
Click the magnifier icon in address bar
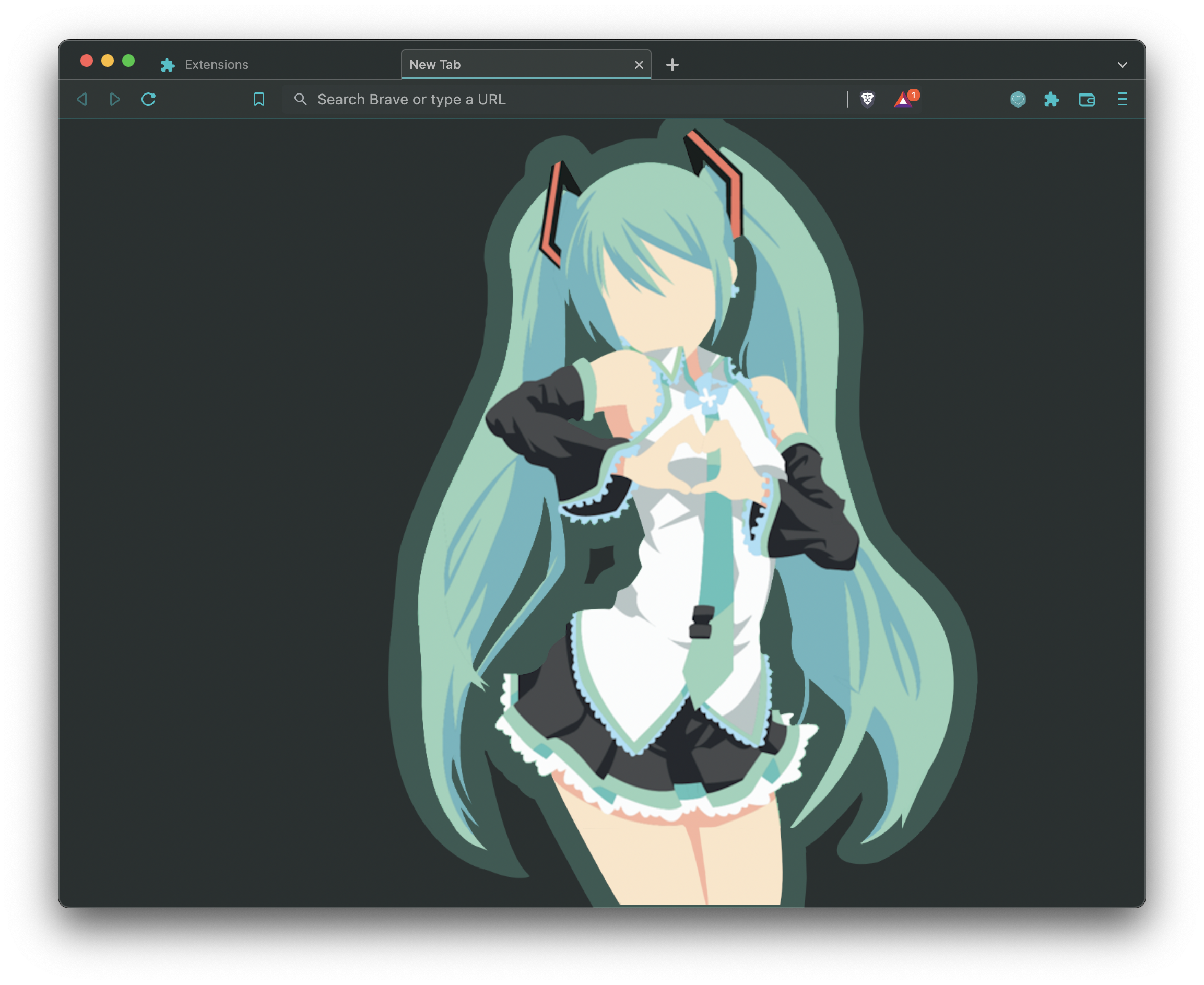tap(301, 99)
